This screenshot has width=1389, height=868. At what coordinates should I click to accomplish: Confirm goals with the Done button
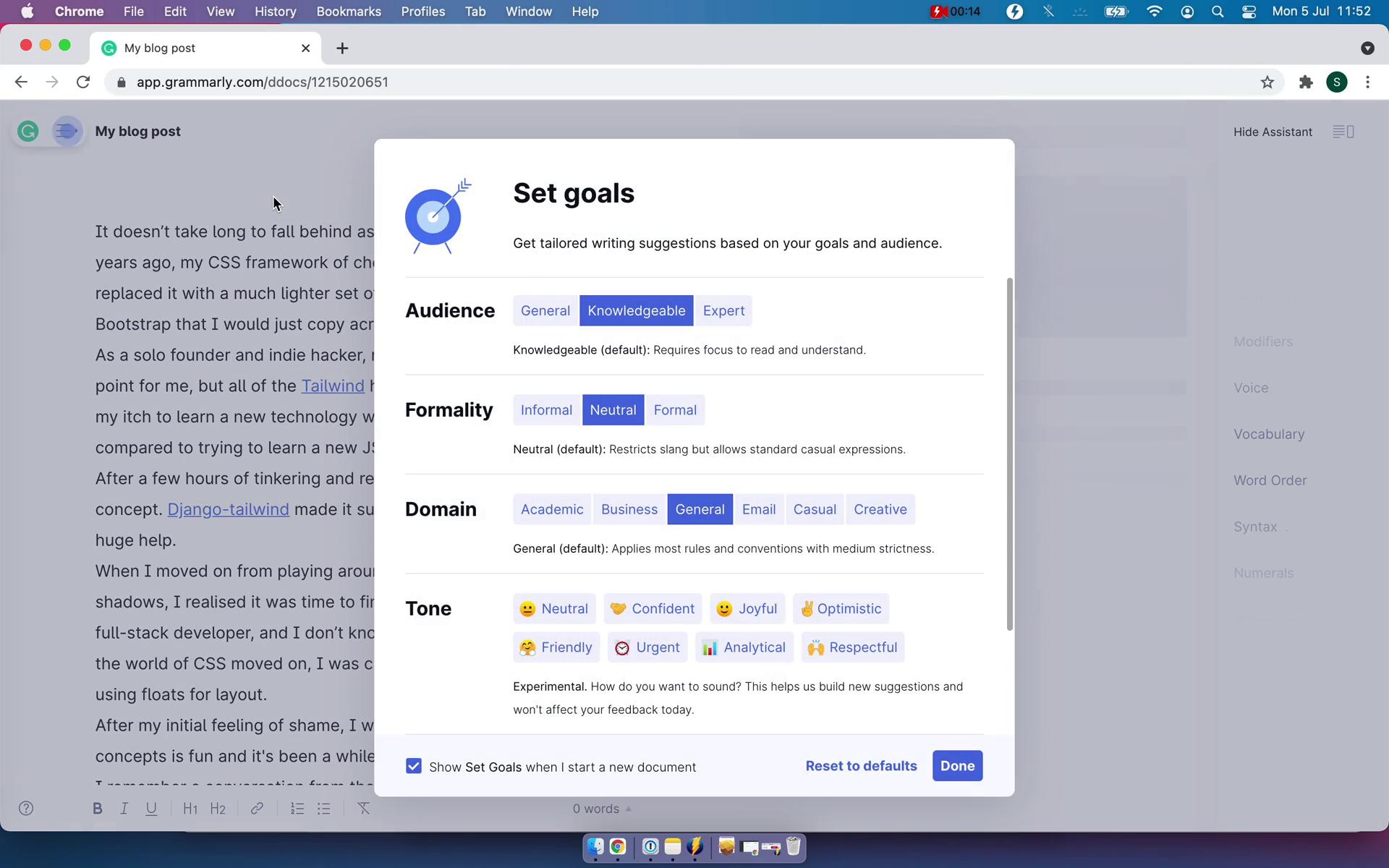957,766
